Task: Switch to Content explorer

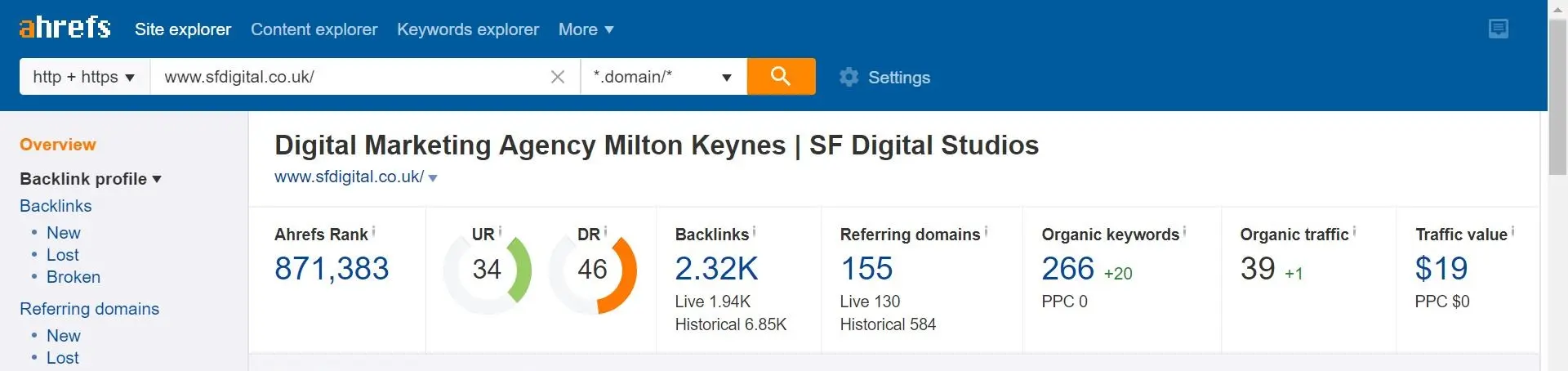Action: click(314, 29)
